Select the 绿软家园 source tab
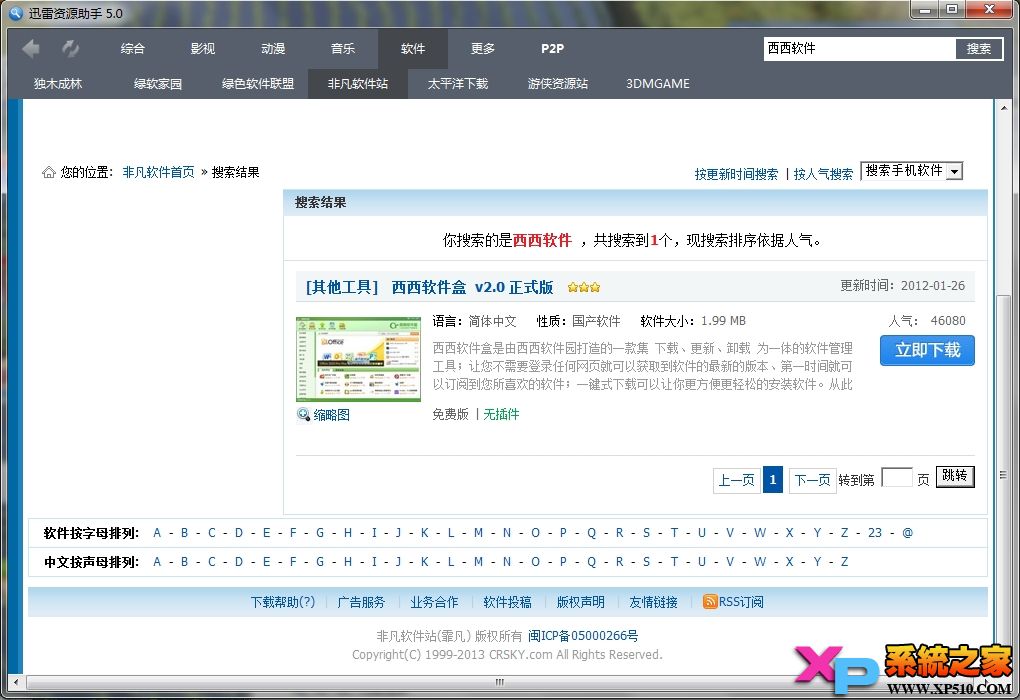The height and width of the screenshot is (700, 1020). click(x=157, y=83)
